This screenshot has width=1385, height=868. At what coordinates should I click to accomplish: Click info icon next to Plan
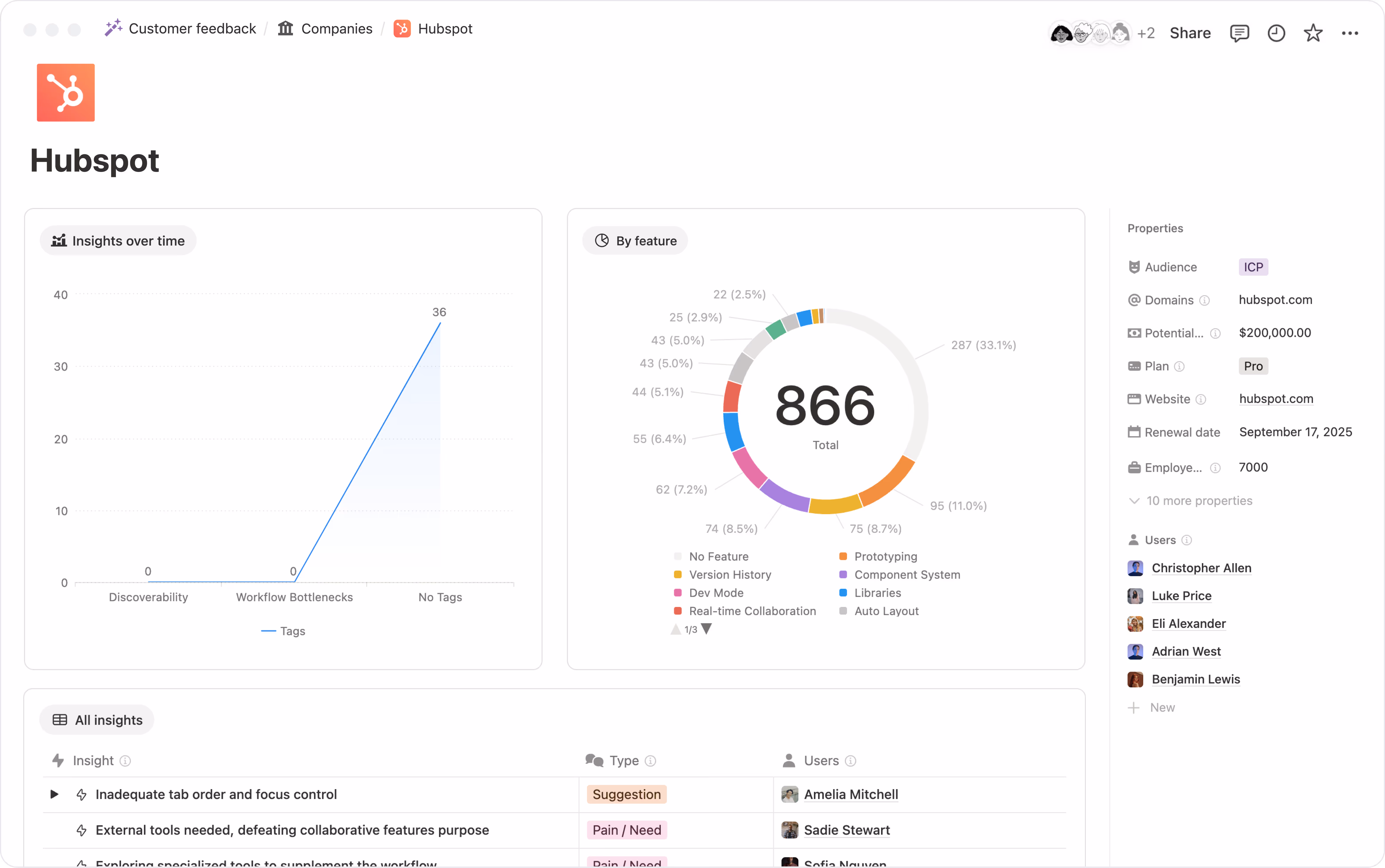pos(1180,366)
